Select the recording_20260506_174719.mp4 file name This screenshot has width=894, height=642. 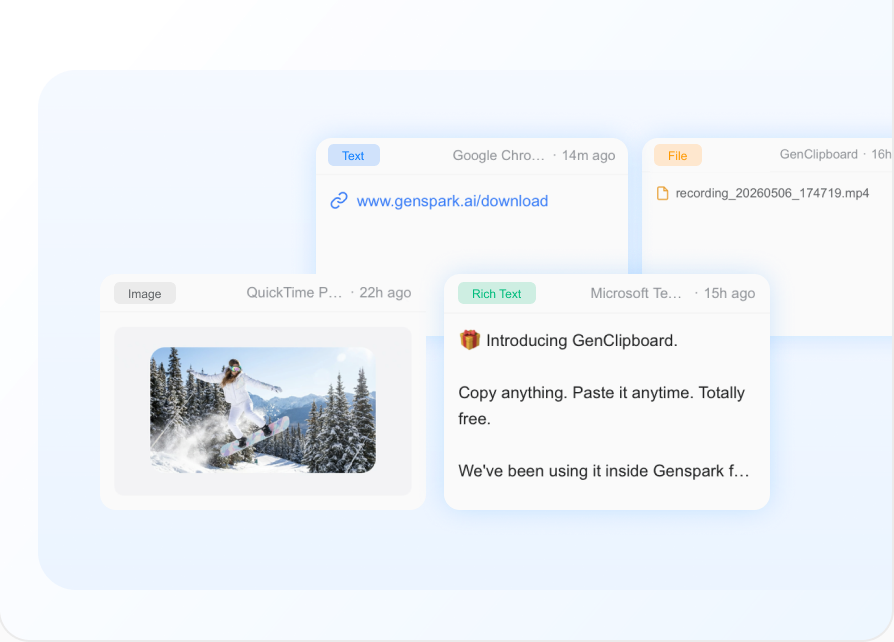772,193
